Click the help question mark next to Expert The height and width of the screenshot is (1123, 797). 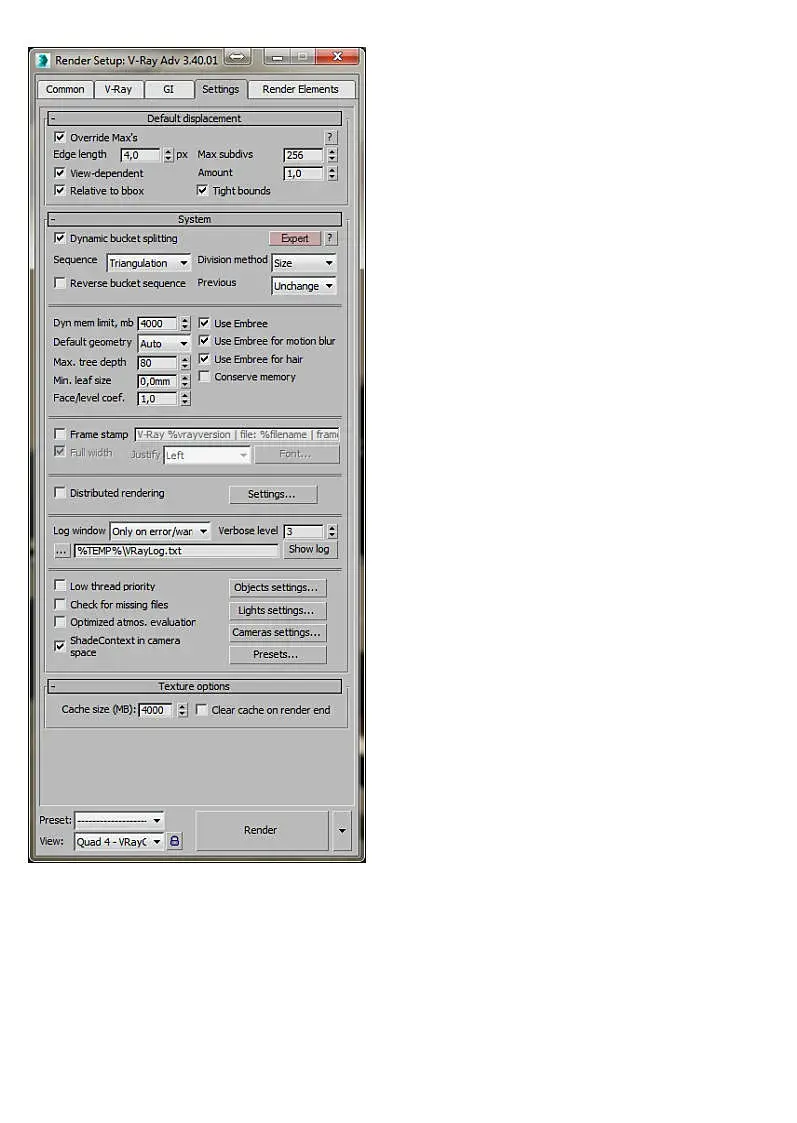tap(330, 238)
